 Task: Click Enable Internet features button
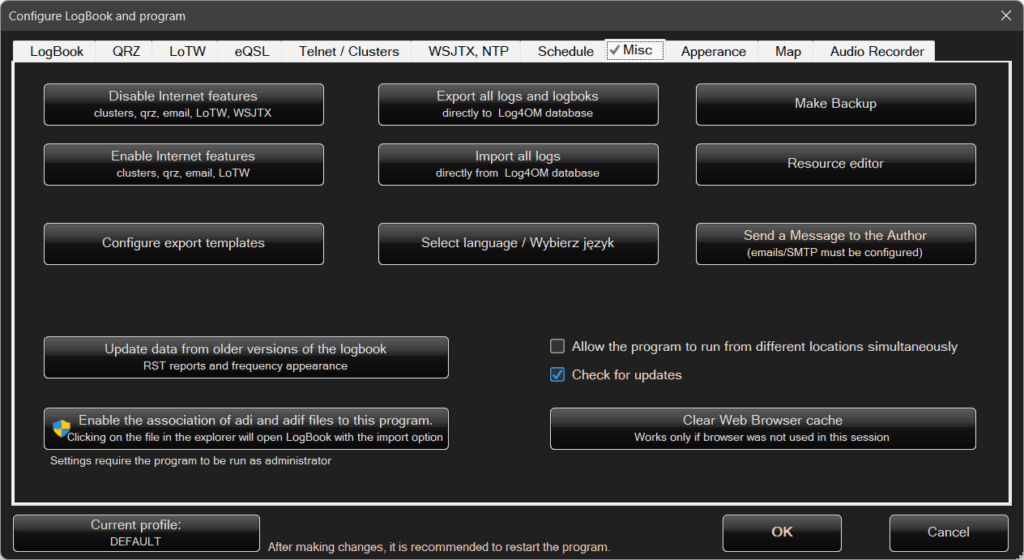point(183,164)
